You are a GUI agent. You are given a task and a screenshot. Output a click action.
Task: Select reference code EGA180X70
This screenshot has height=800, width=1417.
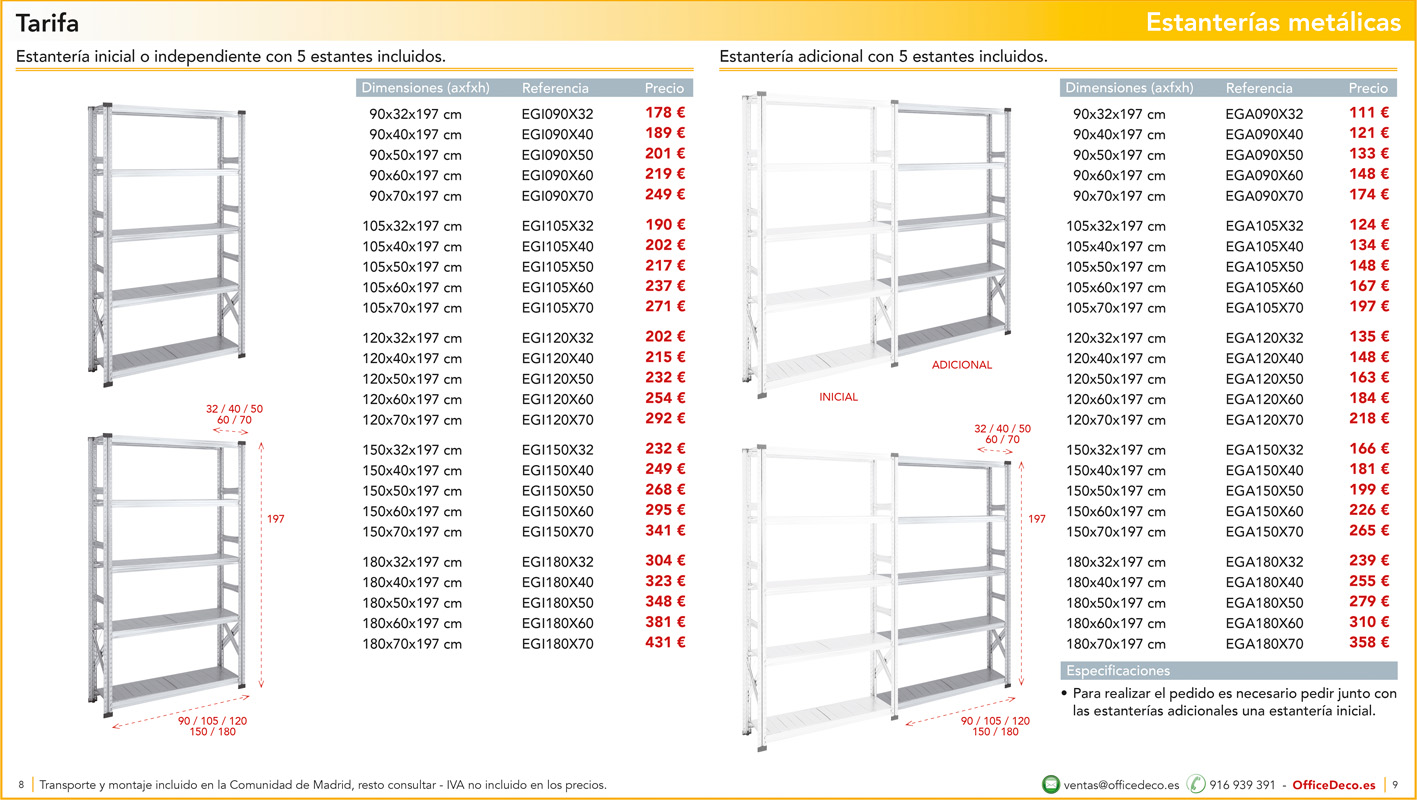(x=1264, y=644)
